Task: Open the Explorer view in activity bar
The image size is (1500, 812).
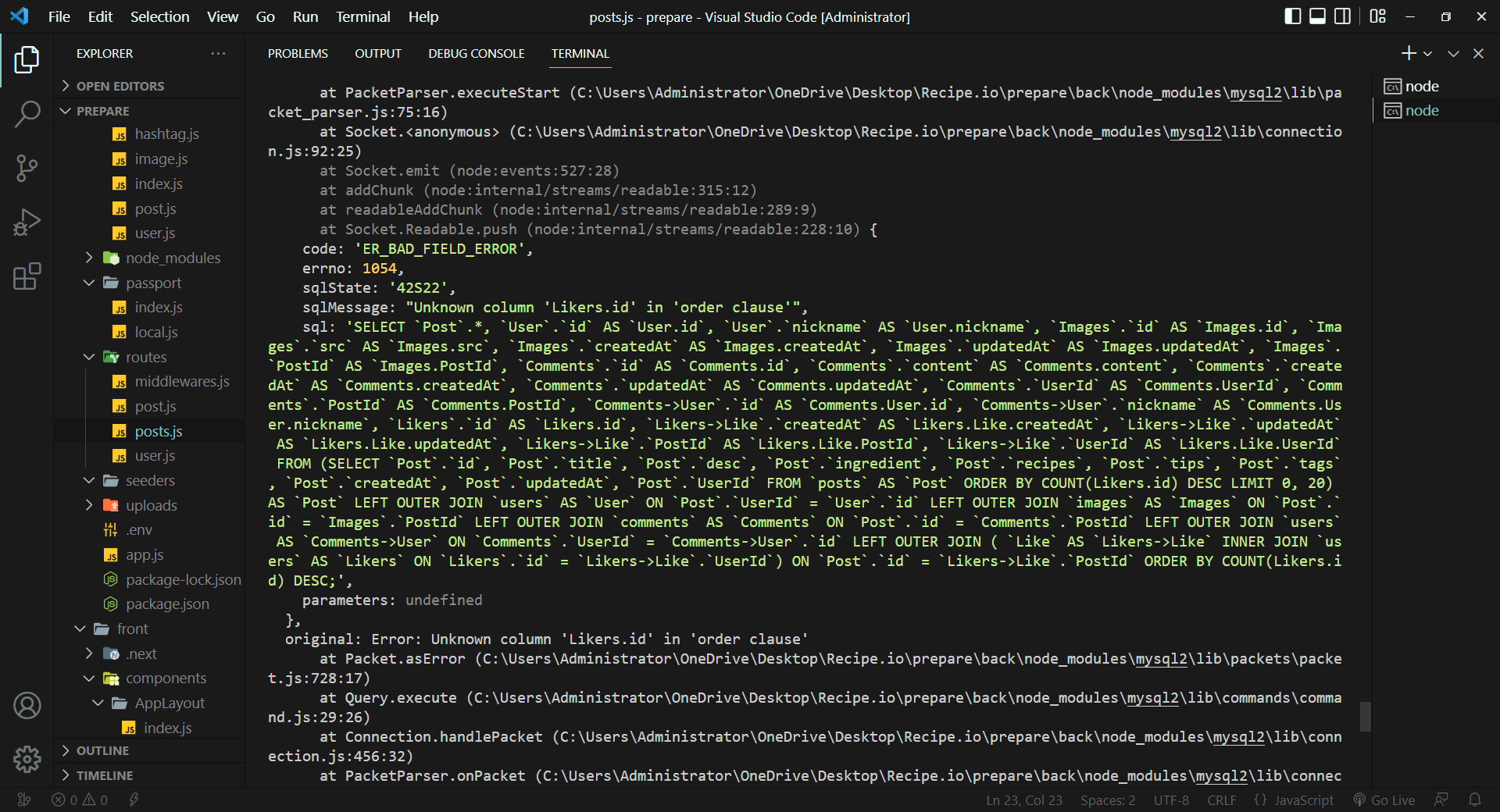Action: coord(27,60)
